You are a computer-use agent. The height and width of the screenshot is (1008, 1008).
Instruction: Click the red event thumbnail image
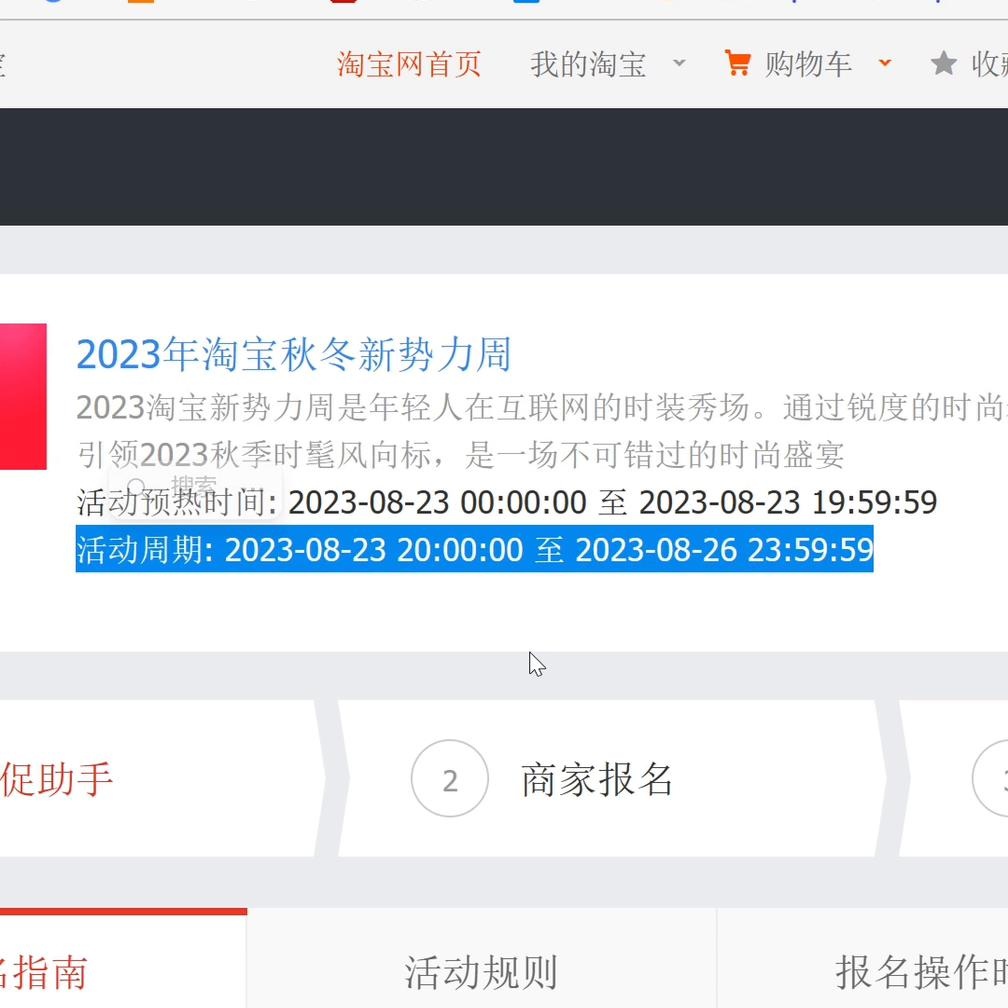tap(23, 397)
